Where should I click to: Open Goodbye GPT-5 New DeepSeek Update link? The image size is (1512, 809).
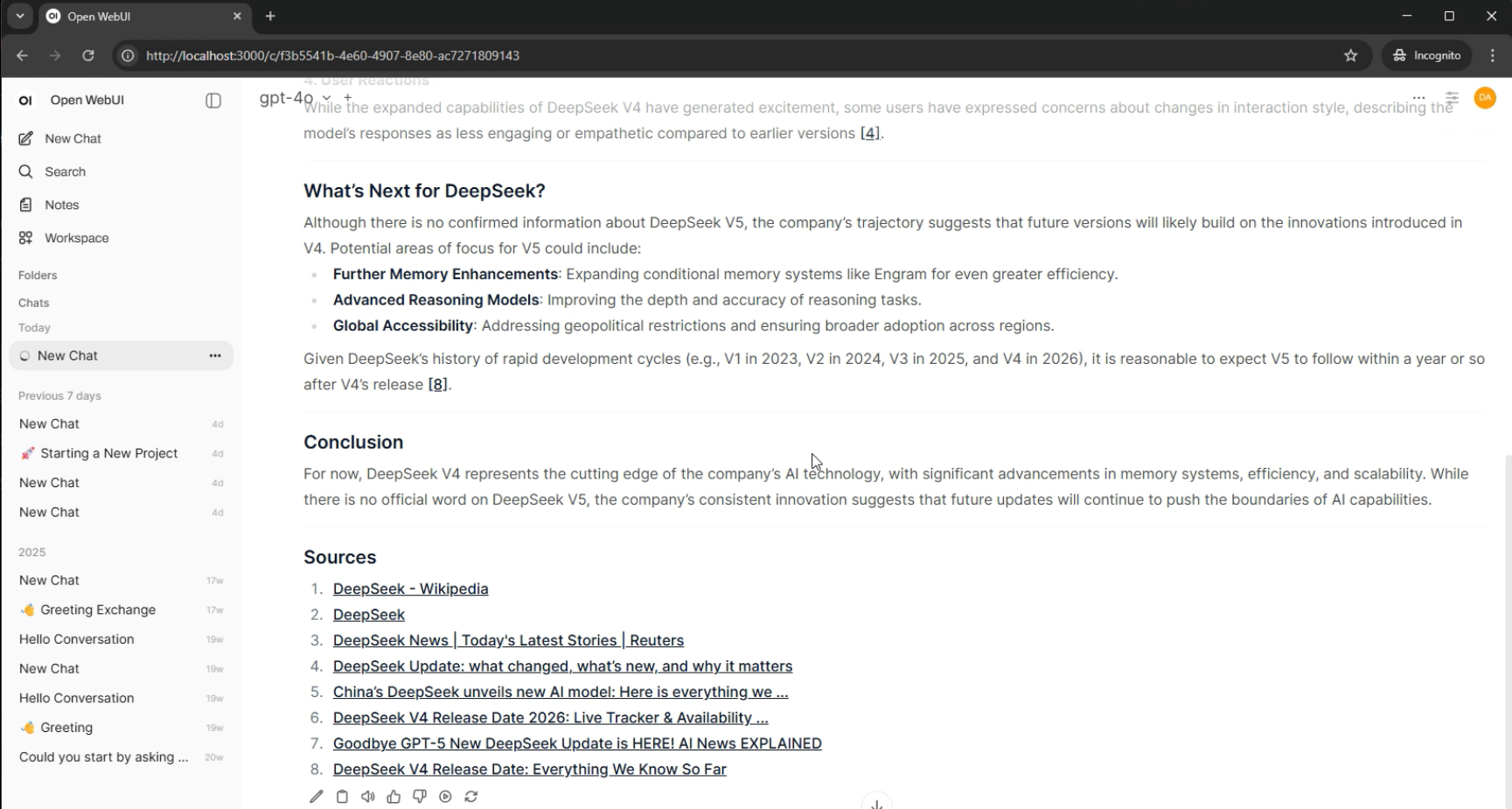577,743
